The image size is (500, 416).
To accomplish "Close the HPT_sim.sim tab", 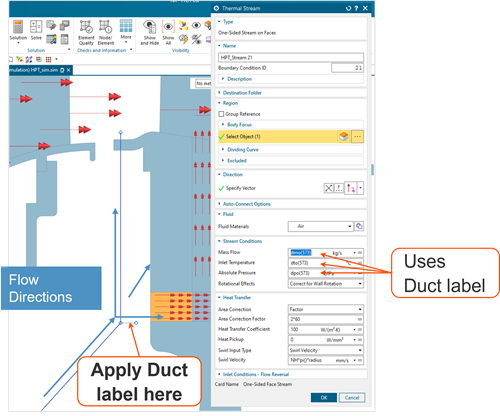I will tap(68, 70).
